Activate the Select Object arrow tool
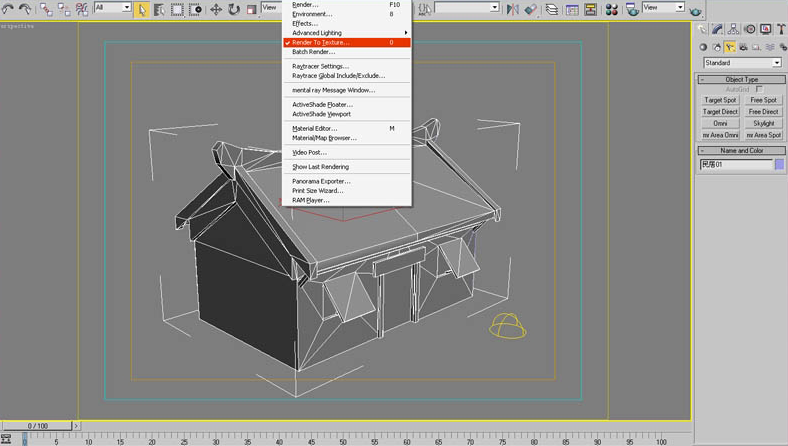The width and height of the screenshot is (788, 446). pyautogui.click(x=143, y=9)
